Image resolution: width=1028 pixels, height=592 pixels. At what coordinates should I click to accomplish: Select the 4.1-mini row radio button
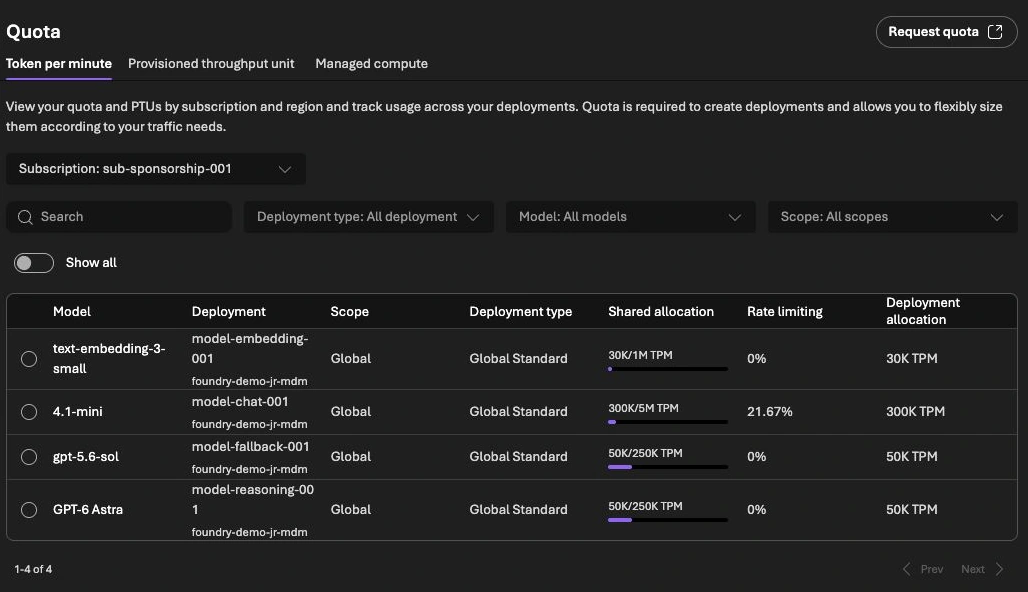(x=29, y=412)
